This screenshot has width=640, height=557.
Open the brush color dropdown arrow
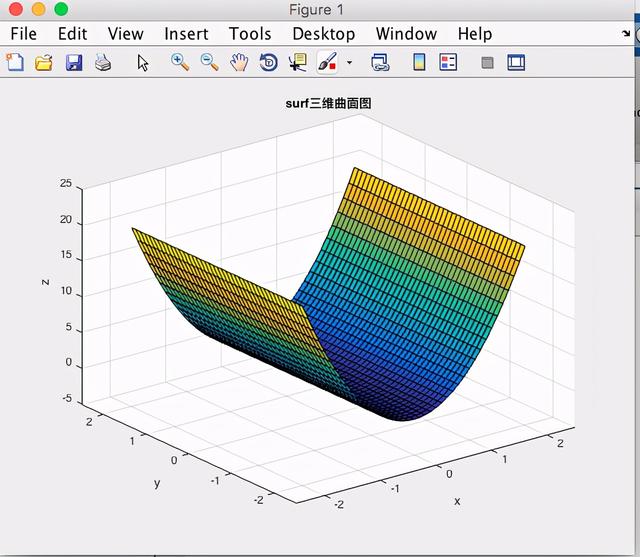pos(349,63)
